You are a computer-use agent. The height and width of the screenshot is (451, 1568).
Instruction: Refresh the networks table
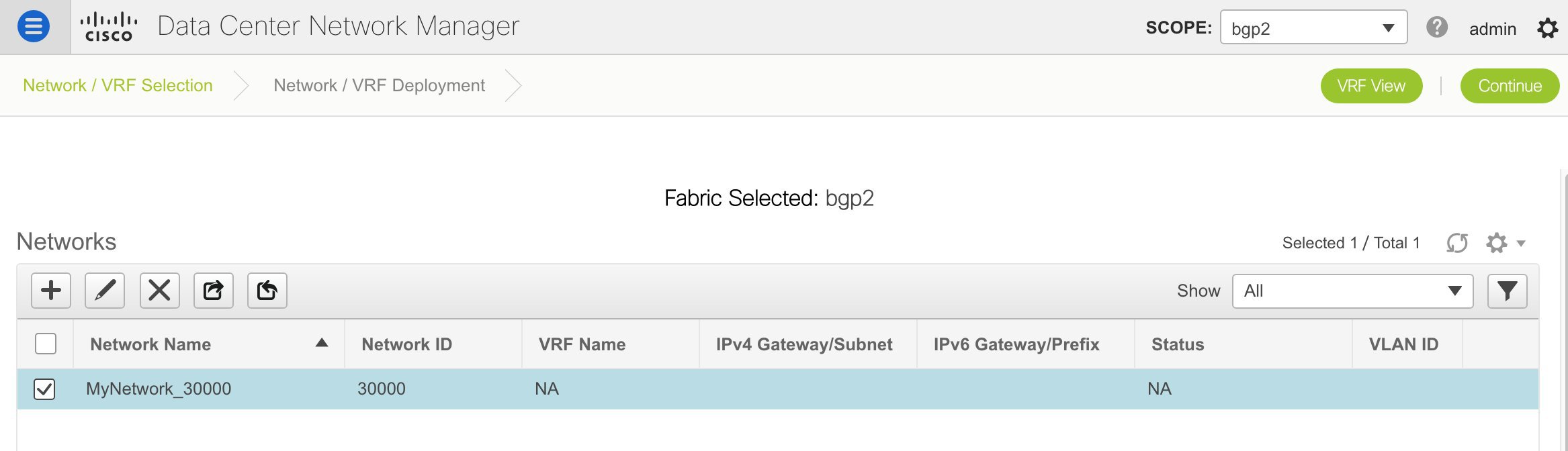pyautogui.click(x=1457, y=242)
